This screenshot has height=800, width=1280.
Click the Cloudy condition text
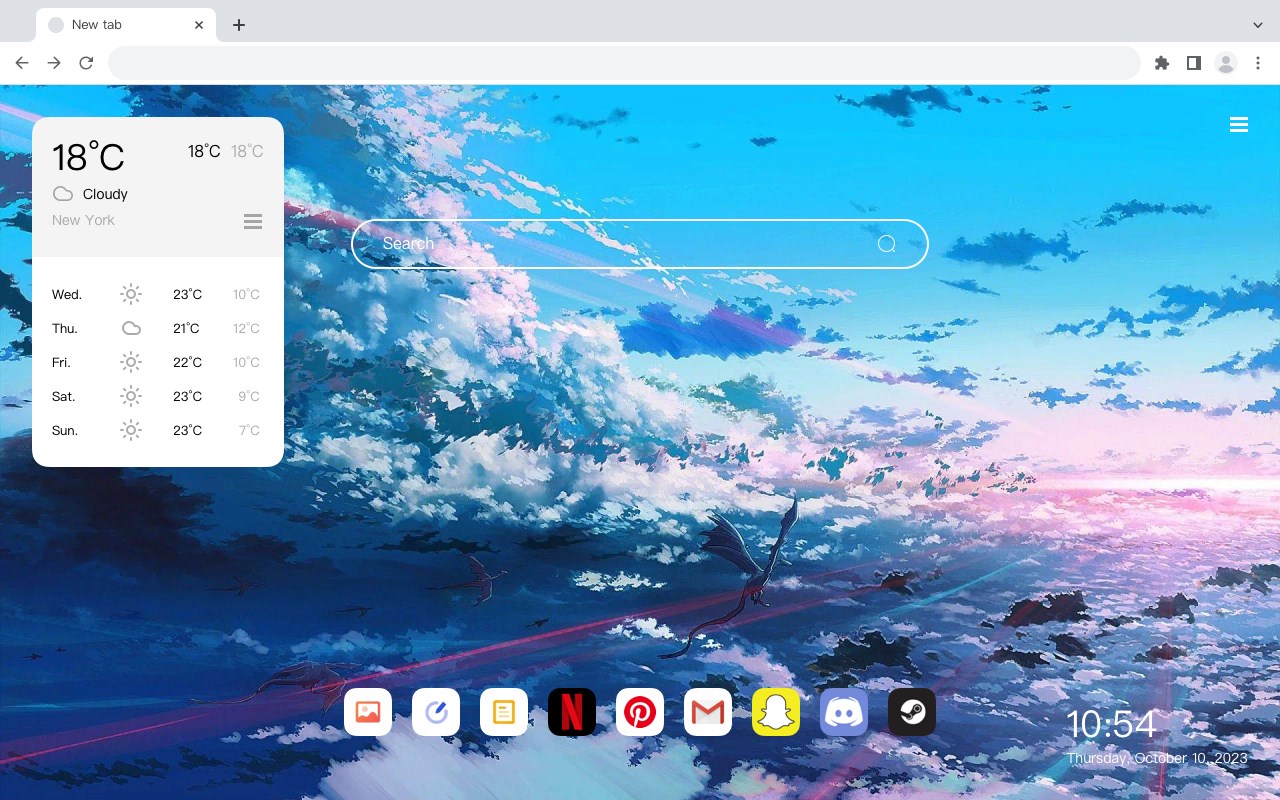pyautogui.click(x=105, y=194)
